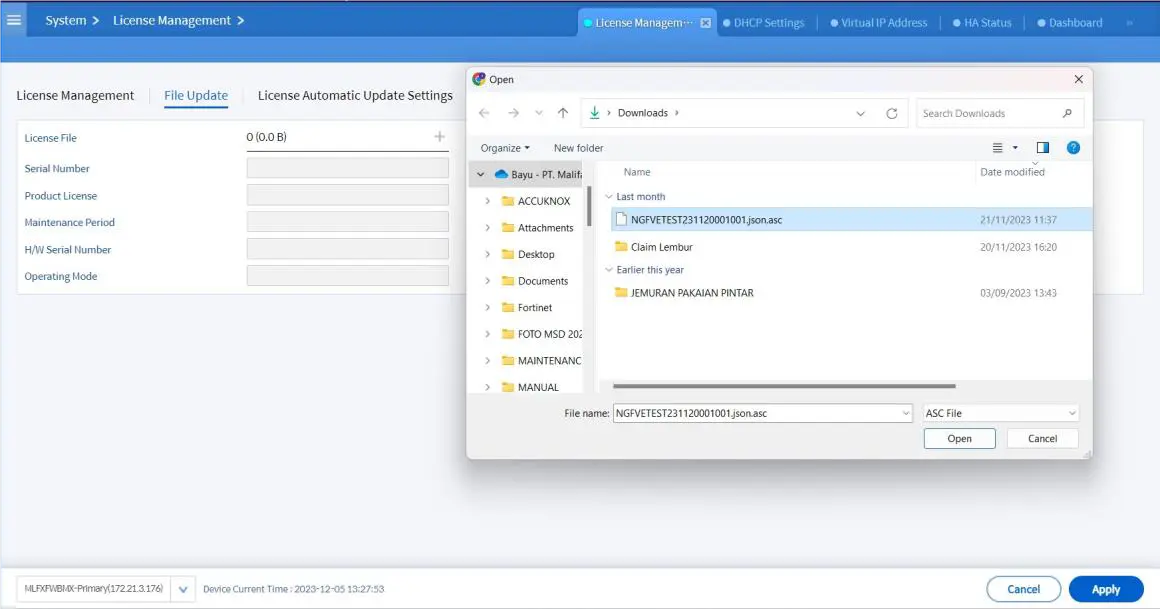1160x609 pixels.
Task: Select Desktop folder in navigation tree
Action: [x=528, y=255]
